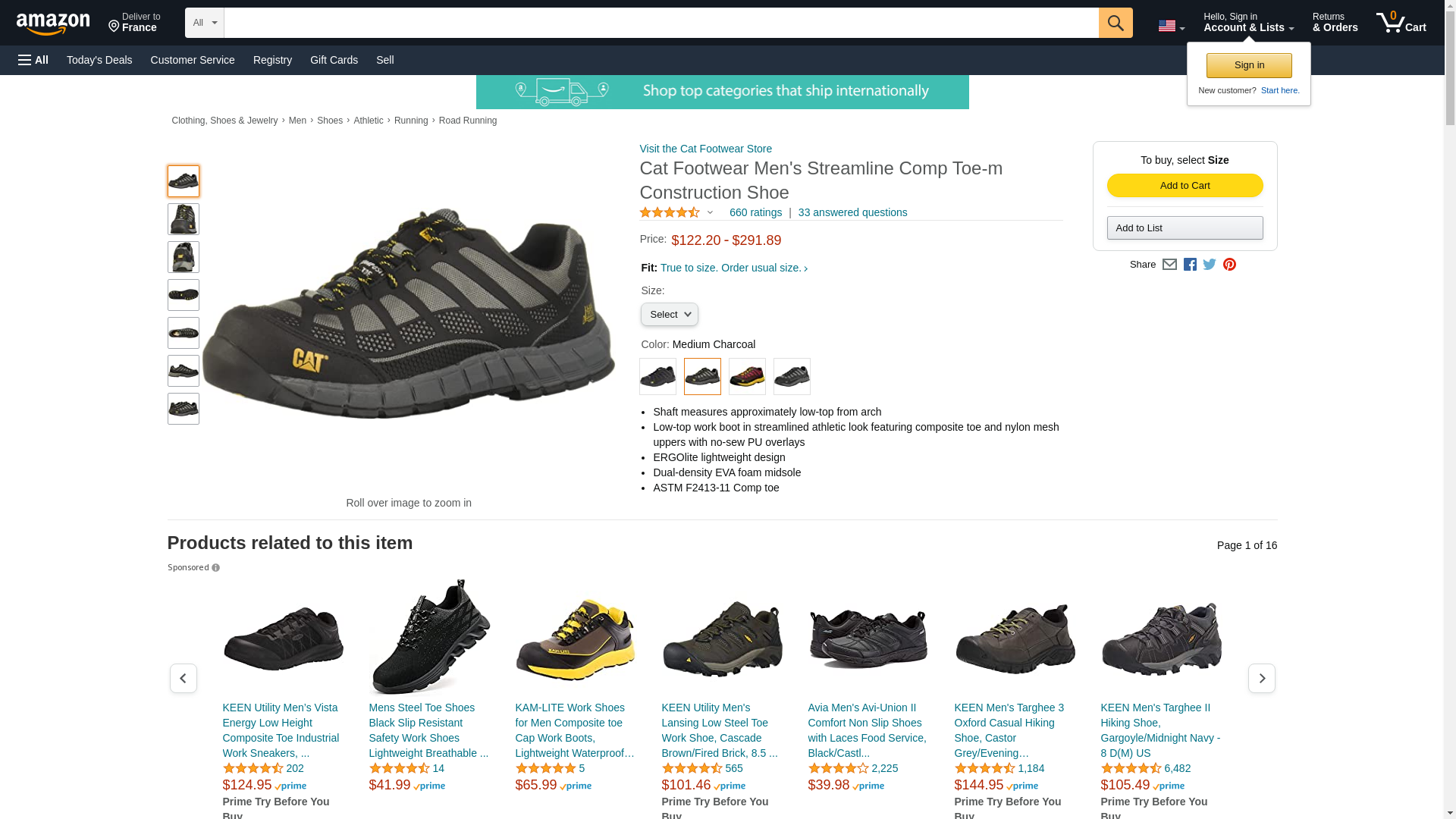Image resolution: width=1456 pixels, height=819 pixels.
Task: Show next related products arrow
Action: coord(1261,678)
